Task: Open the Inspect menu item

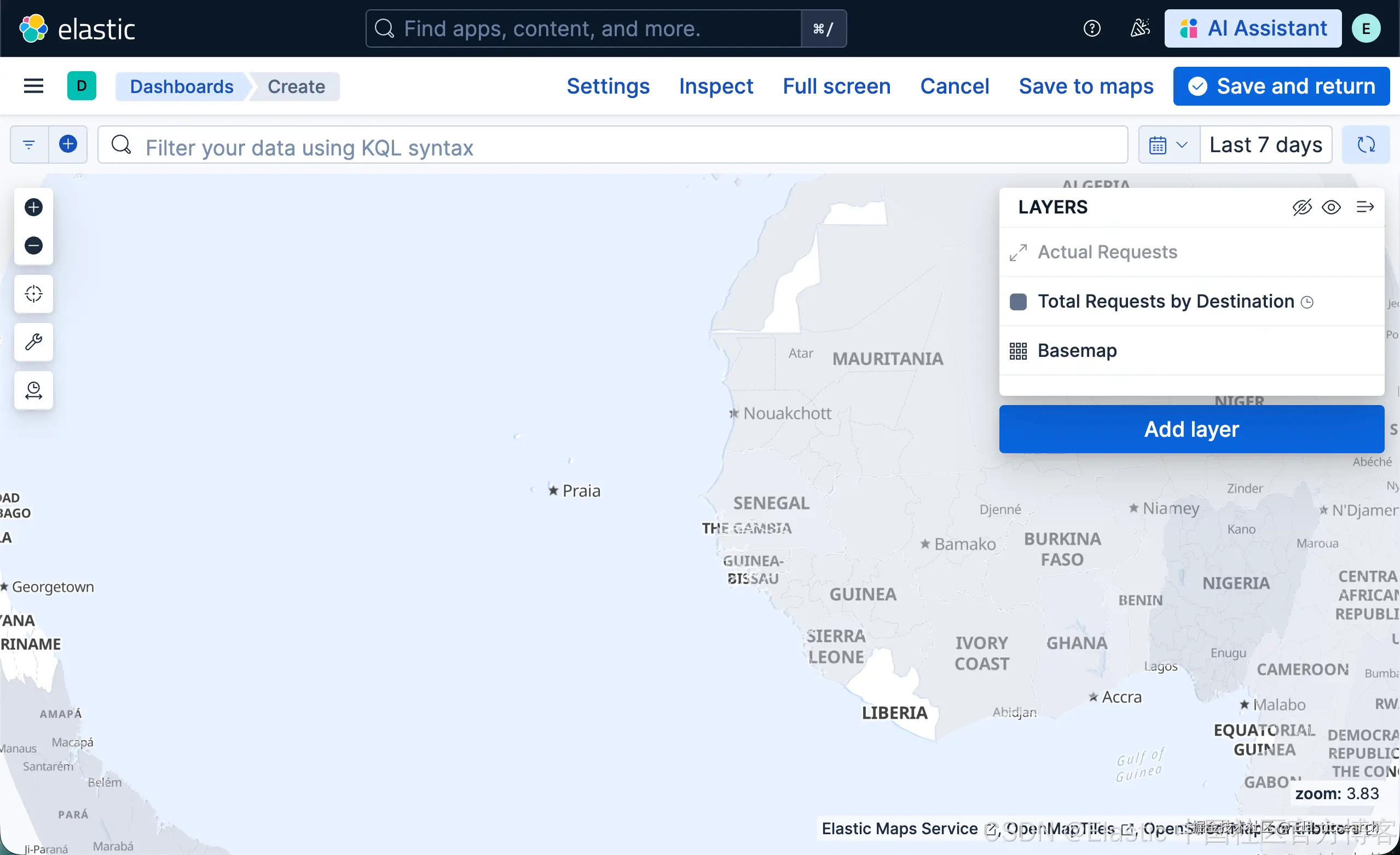Action: point(716,86)
